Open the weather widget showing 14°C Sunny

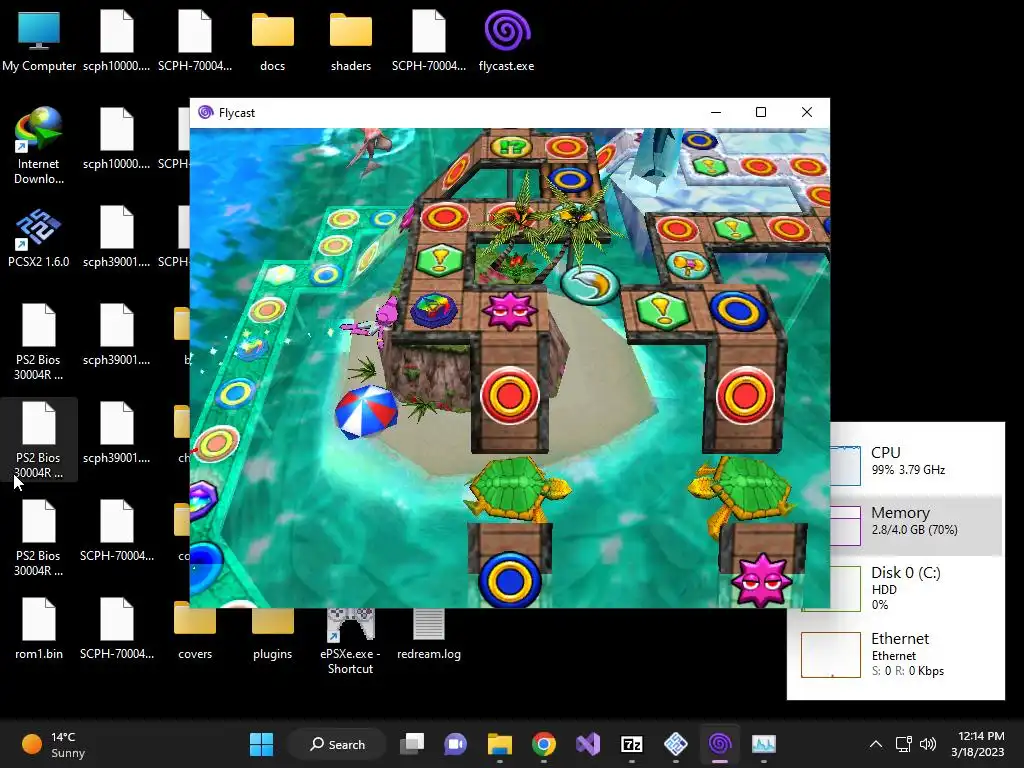(x=54, y=744)
